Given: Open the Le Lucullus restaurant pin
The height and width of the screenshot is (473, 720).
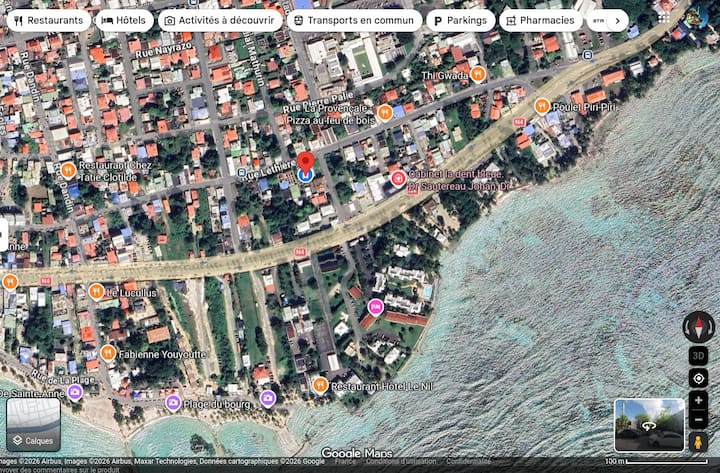Looking at the screenshot, I should tap(96, 292).
